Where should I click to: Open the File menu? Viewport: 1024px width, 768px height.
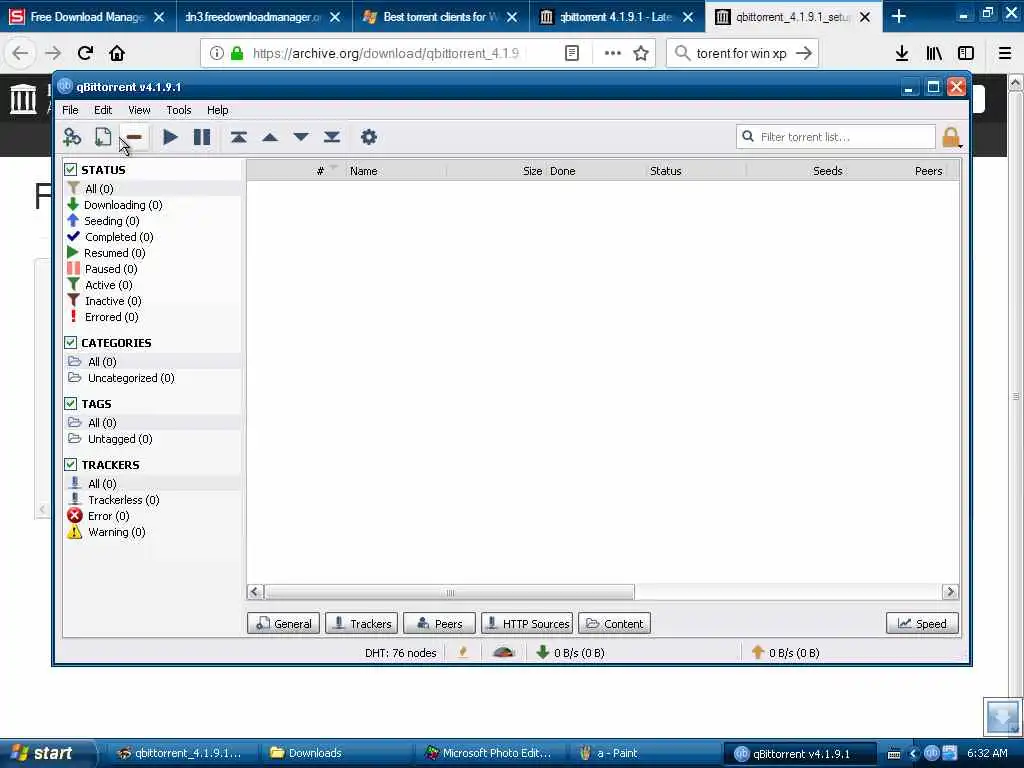click(70, 110)
